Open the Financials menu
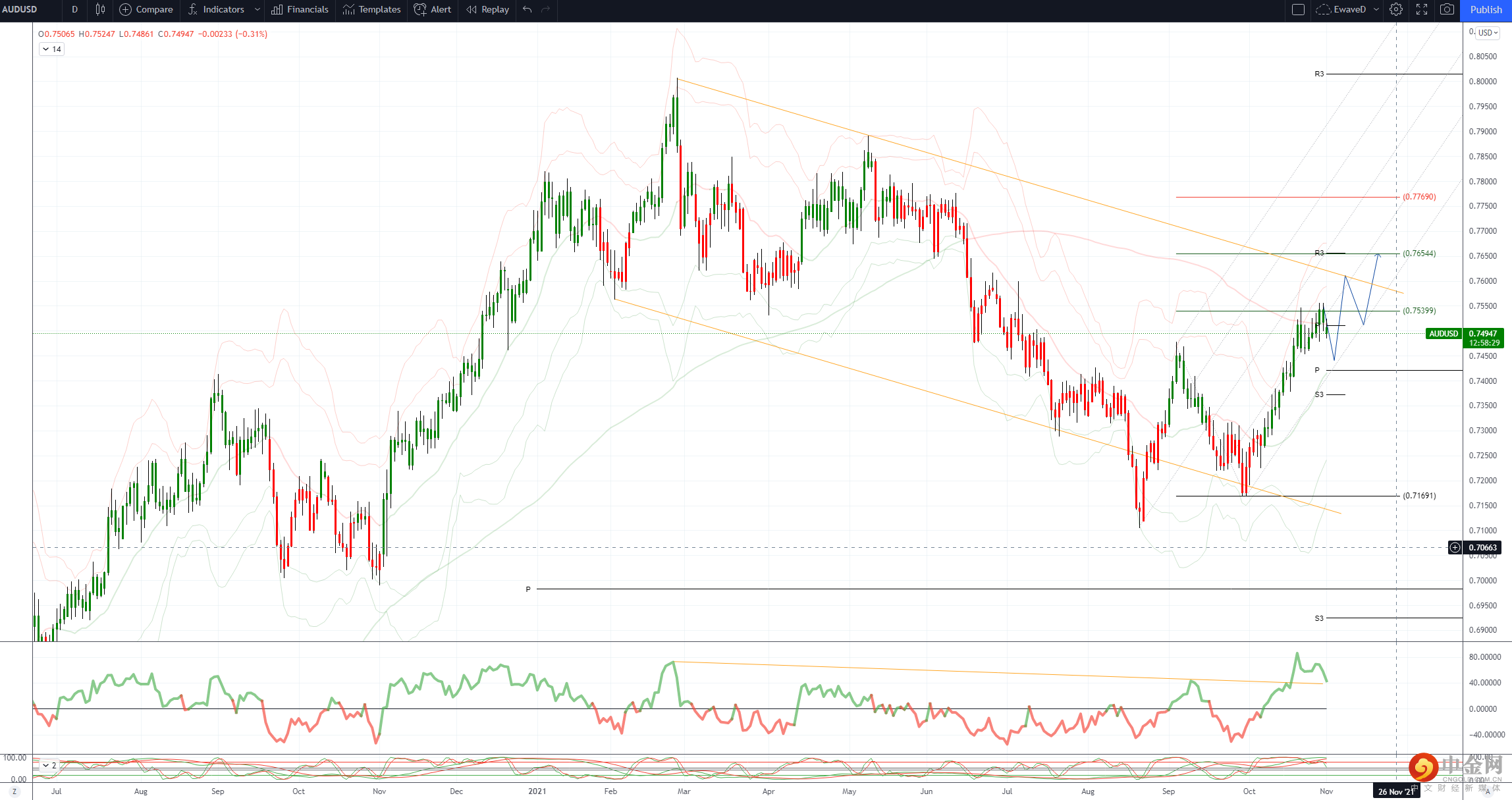1512x800 pixels. click(x=300, y=9)
